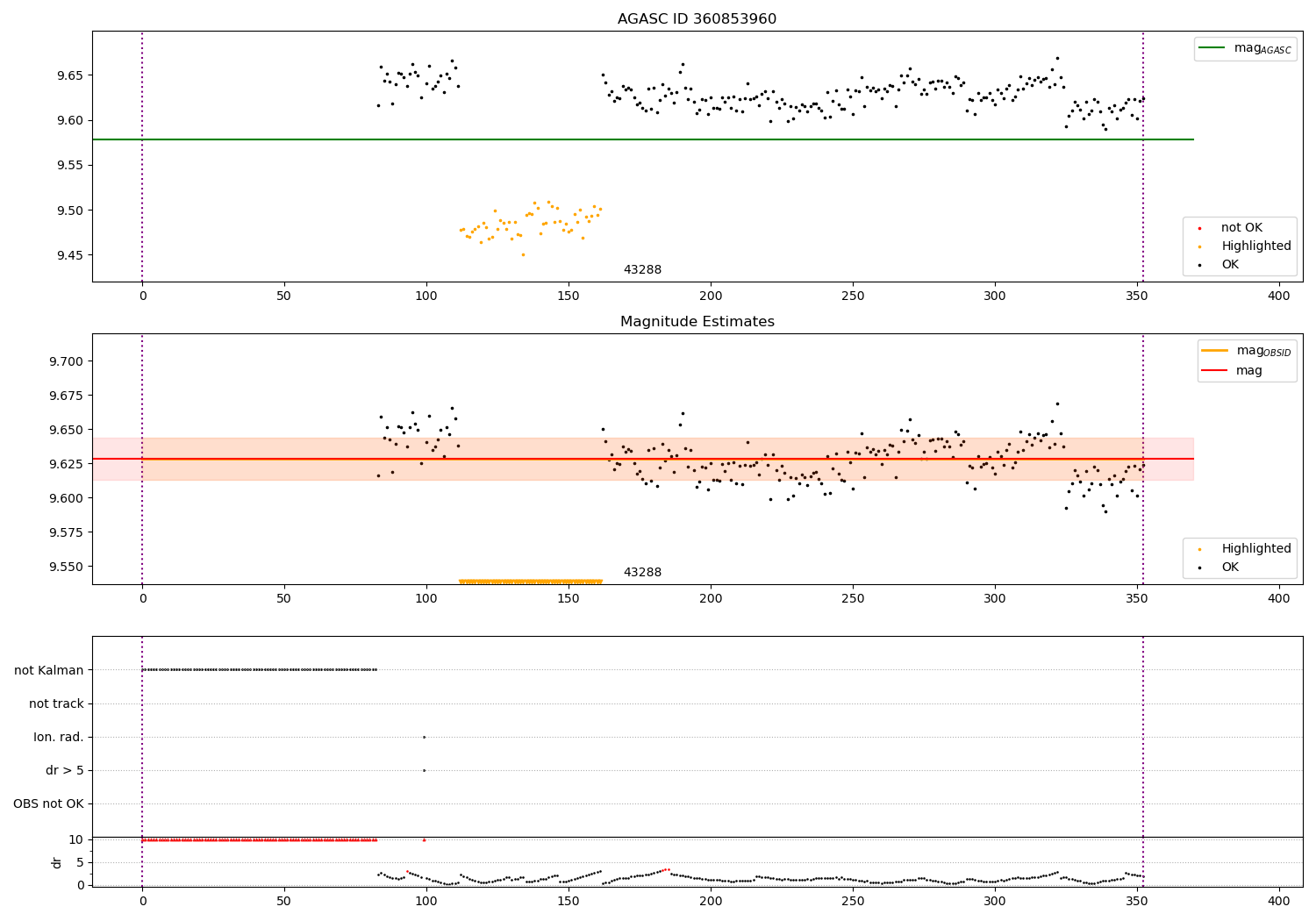The height and width of the screenshot is (921, 1316).
Task: Click the single data point on the 'Ion. rad.' row
Action: [424, 737]
